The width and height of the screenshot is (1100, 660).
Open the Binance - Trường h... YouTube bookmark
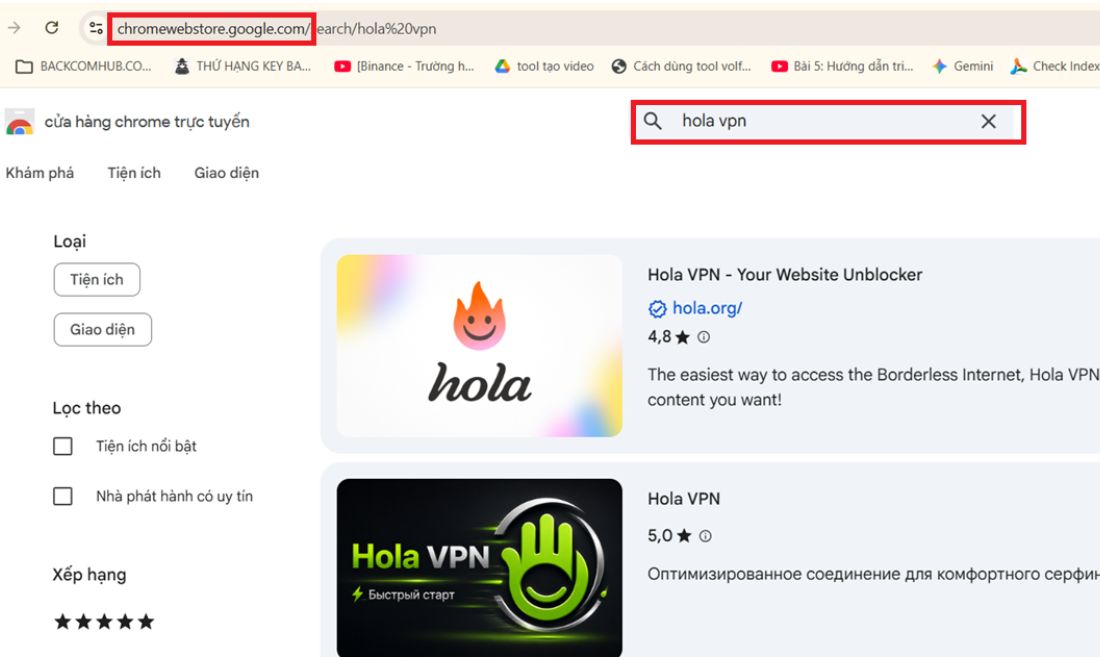coord(404,67)
